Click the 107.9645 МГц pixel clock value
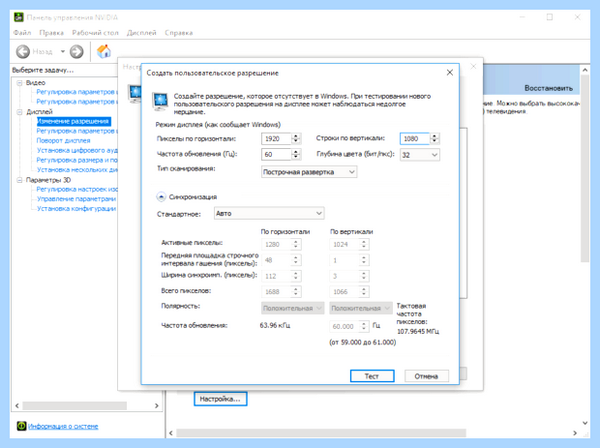 418,331
